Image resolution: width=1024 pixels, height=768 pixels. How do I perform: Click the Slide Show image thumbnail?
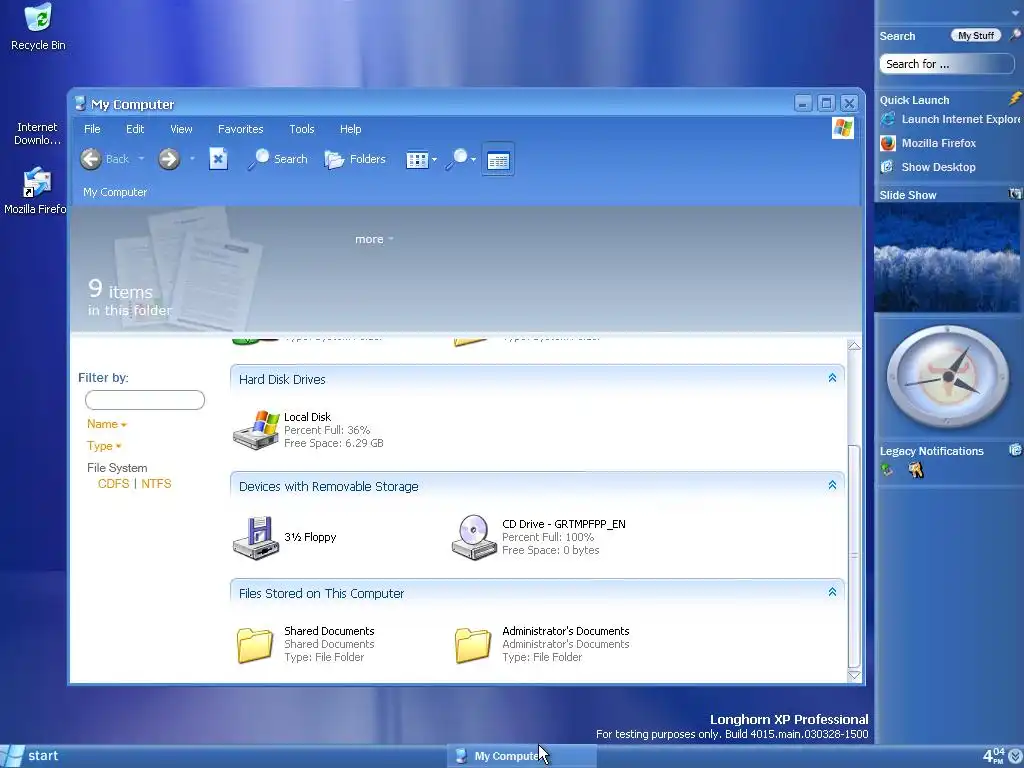click(x=947, y=257)
